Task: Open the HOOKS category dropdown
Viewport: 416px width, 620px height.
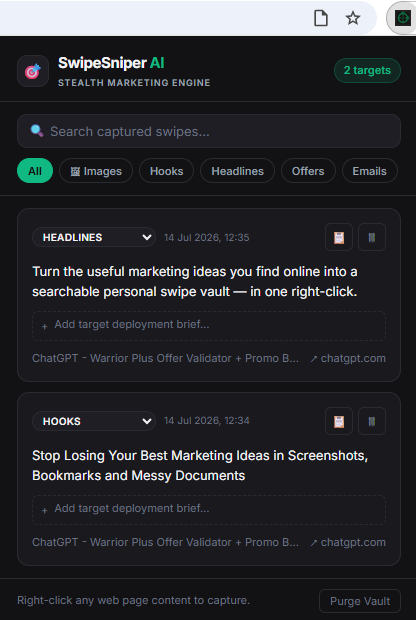Action: pos(94,421)
